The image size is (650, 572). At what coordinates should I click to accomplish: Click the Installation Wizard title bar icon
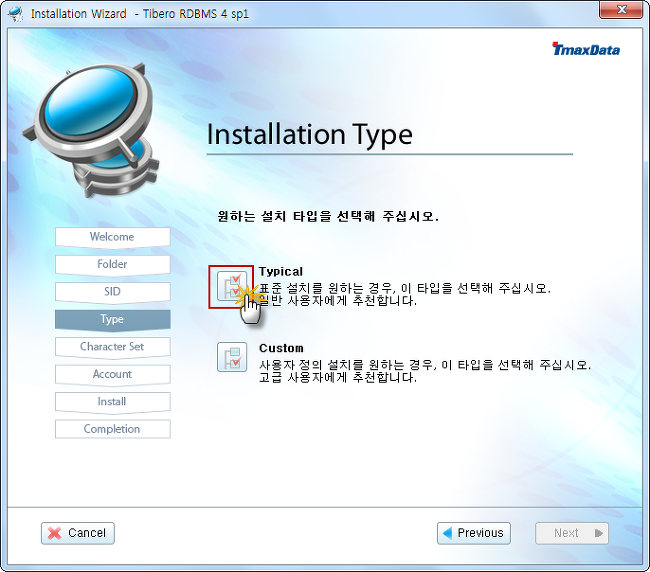click(x=16, y=13)
